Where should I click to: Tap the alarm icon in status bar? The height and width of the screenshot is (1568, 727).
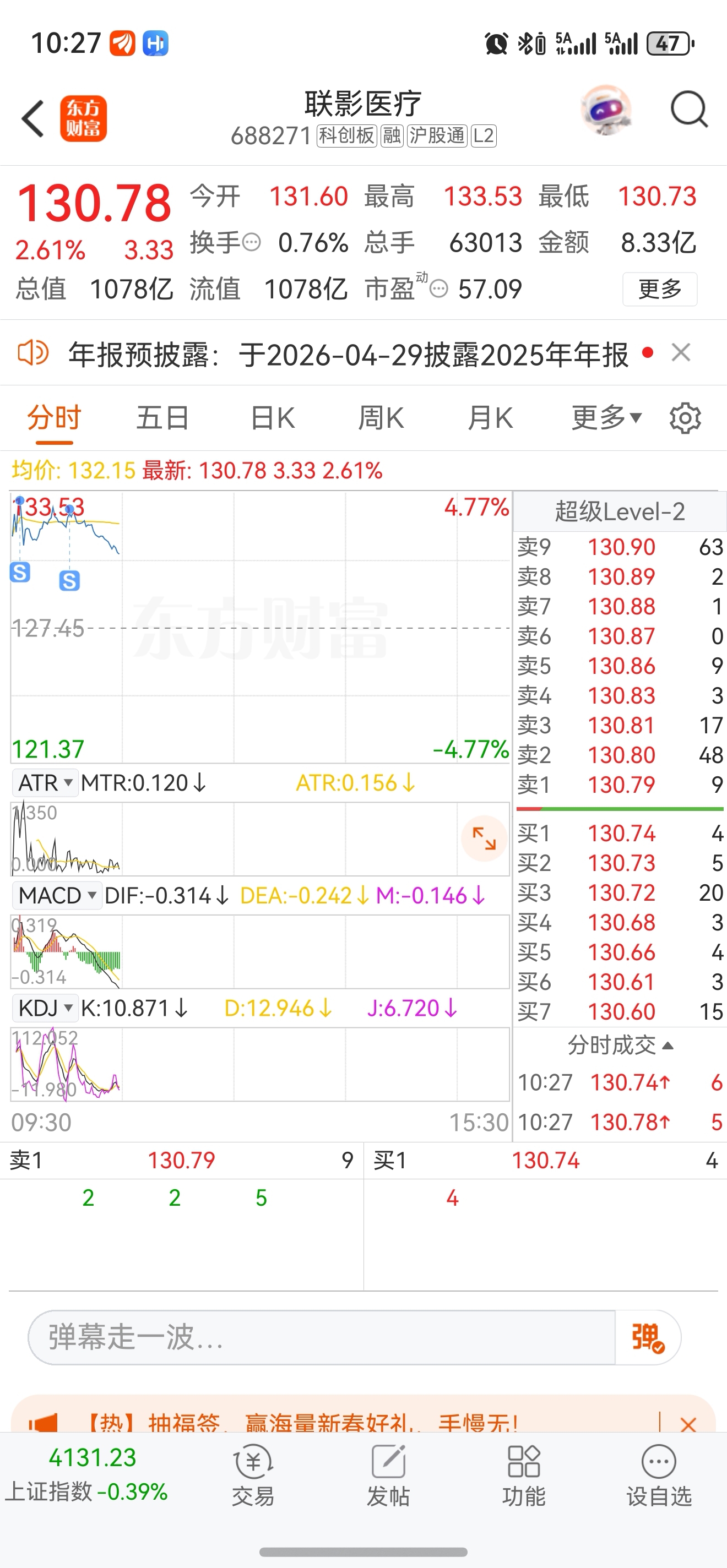tap(496, 44)
